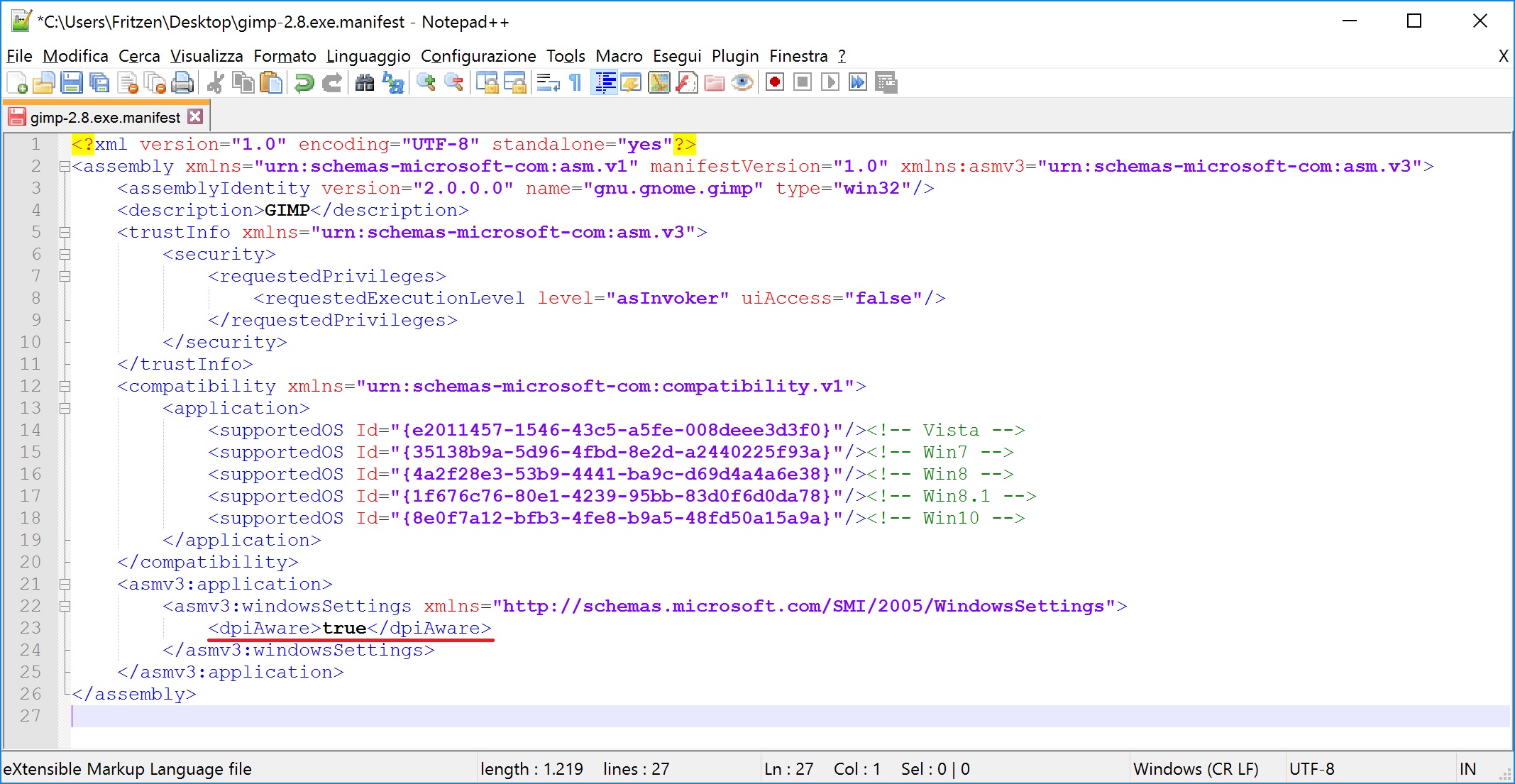This screenshot has height=784, width=1515.
Task: Toggle synchronize horizontal scrolling
Action: [x=515, y=83]
